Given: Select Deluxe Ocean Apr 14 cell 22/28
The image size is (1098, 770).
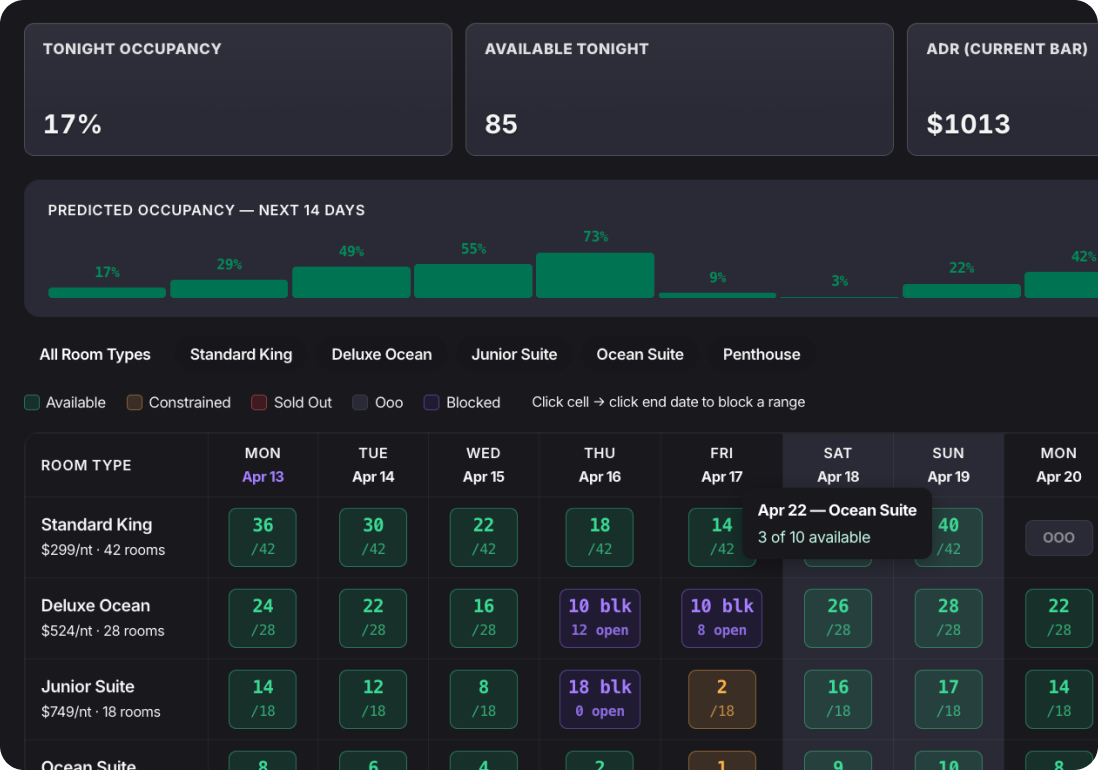Looking at the screenshot, I should click(373, 618).
